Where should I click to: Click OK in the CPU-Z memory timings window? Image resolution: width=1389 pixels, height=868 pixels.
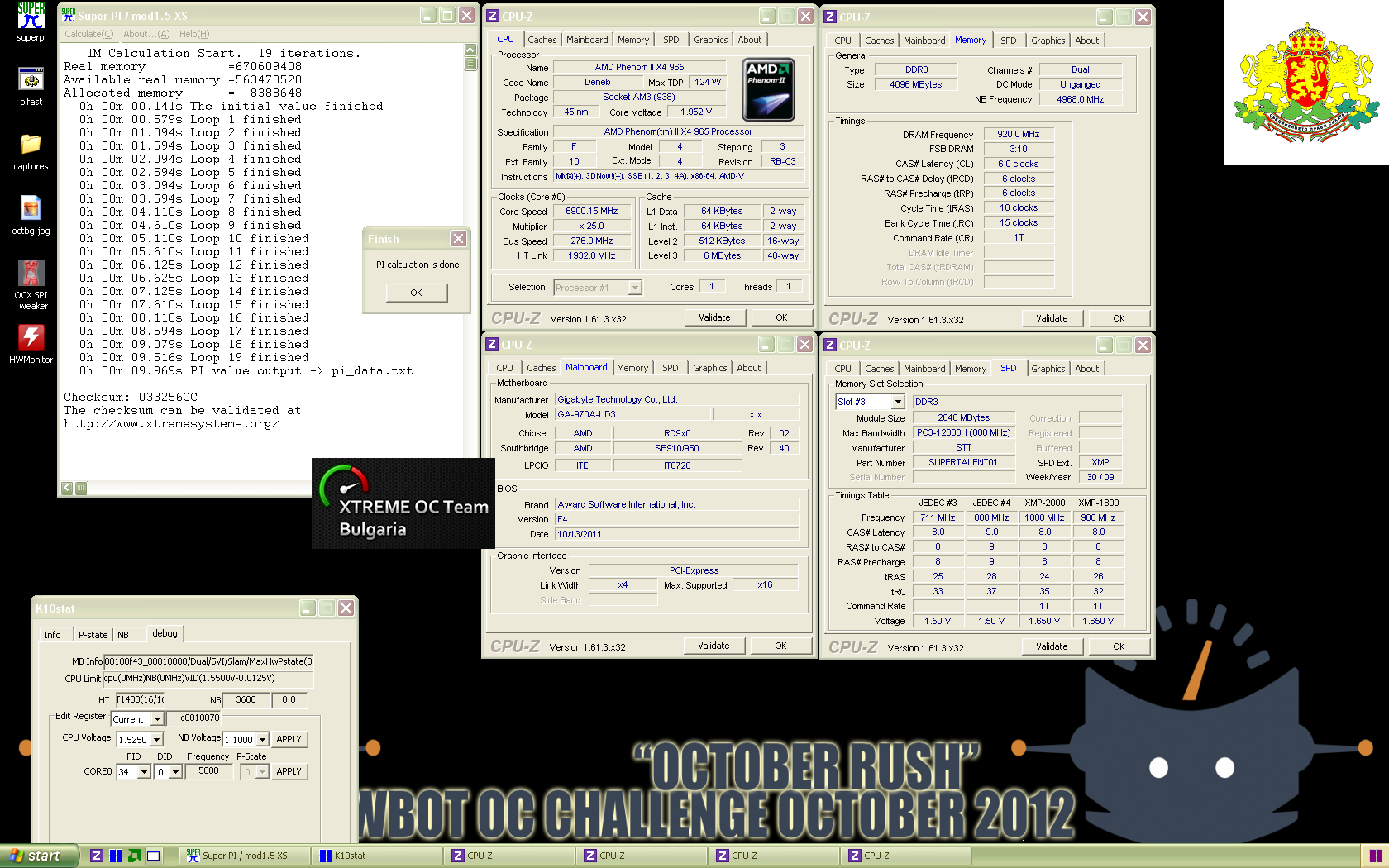pos(1119,318)
